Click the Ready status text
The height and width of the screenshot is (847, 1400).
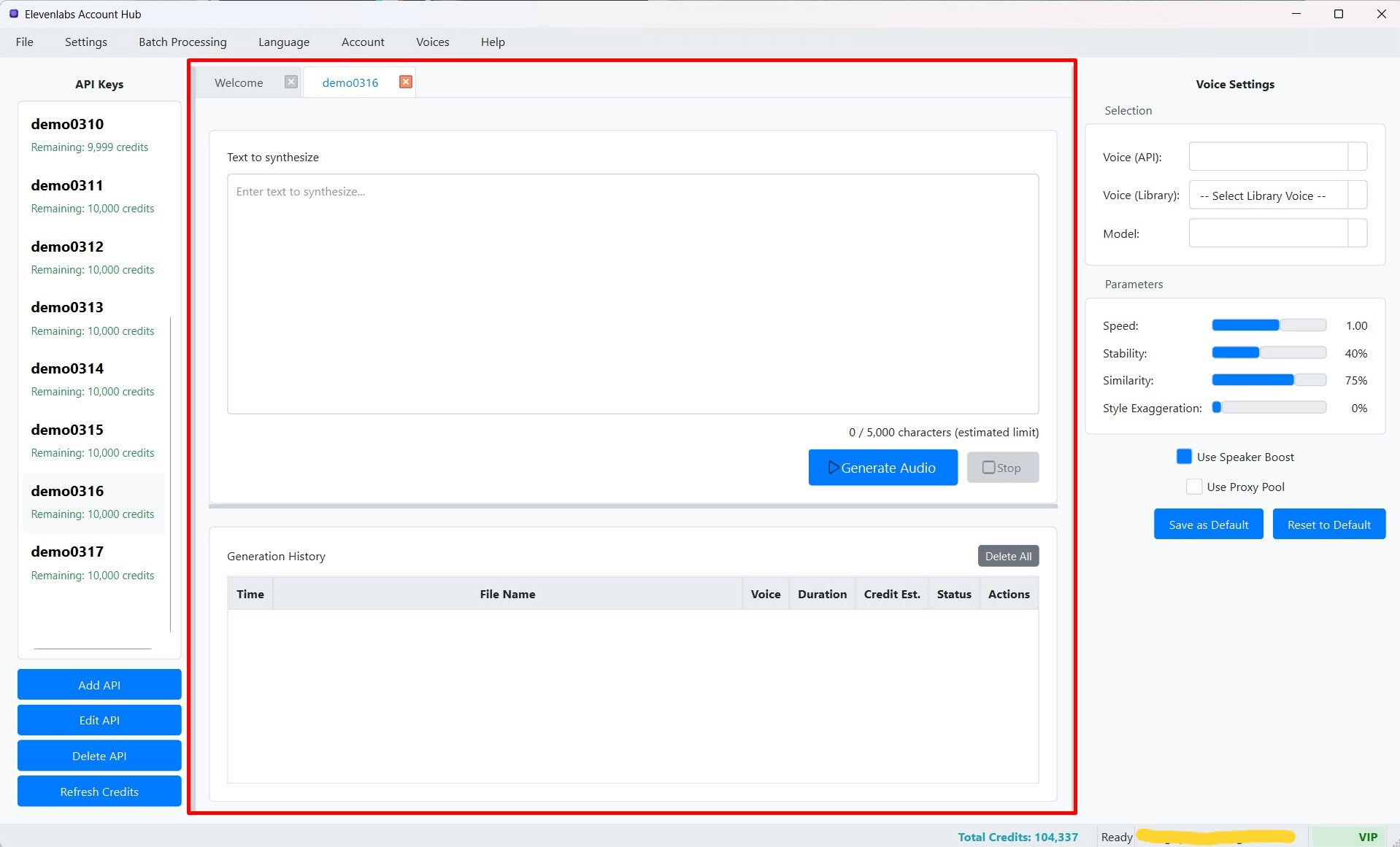pos(1117,837)
